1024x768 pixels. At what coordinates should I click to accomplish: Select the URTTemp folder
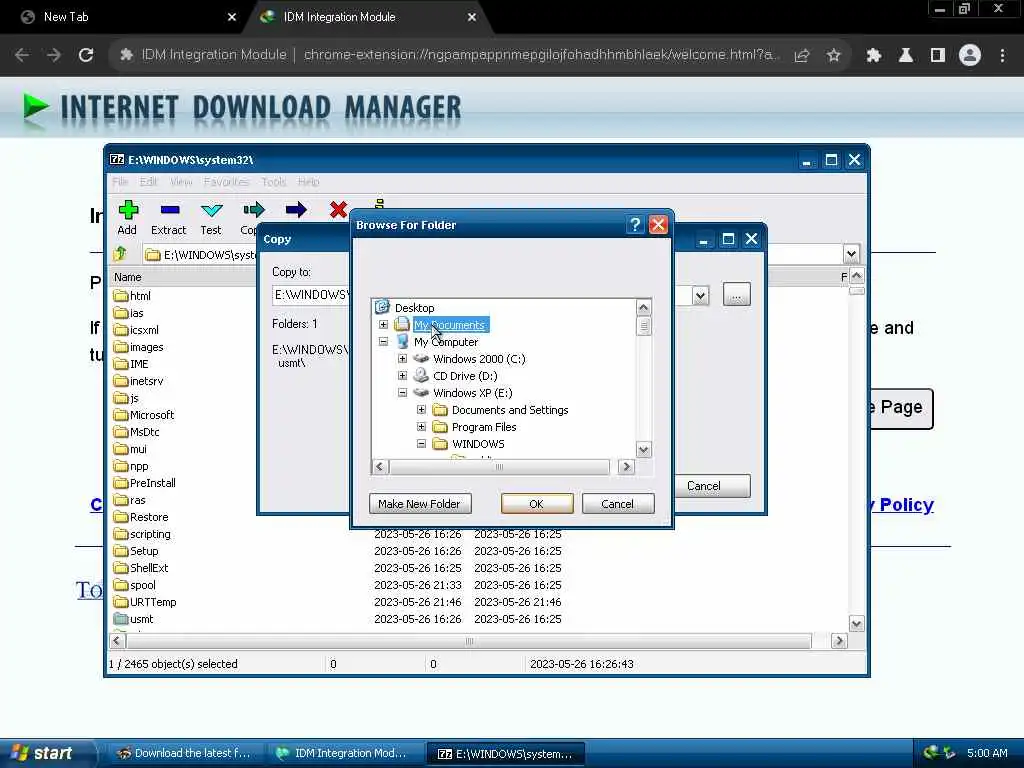145,601
